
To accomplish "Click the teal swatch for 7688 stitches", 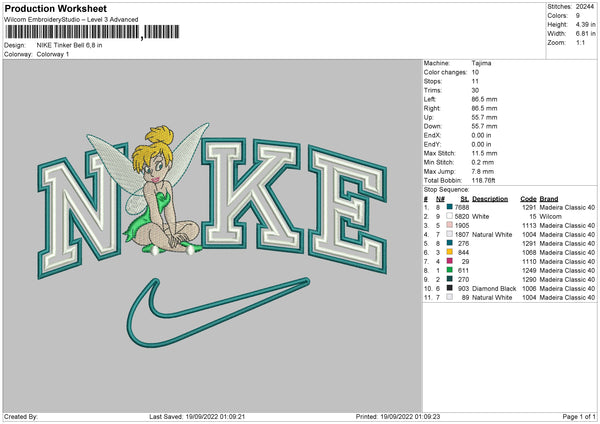I will tap(449, 207).
